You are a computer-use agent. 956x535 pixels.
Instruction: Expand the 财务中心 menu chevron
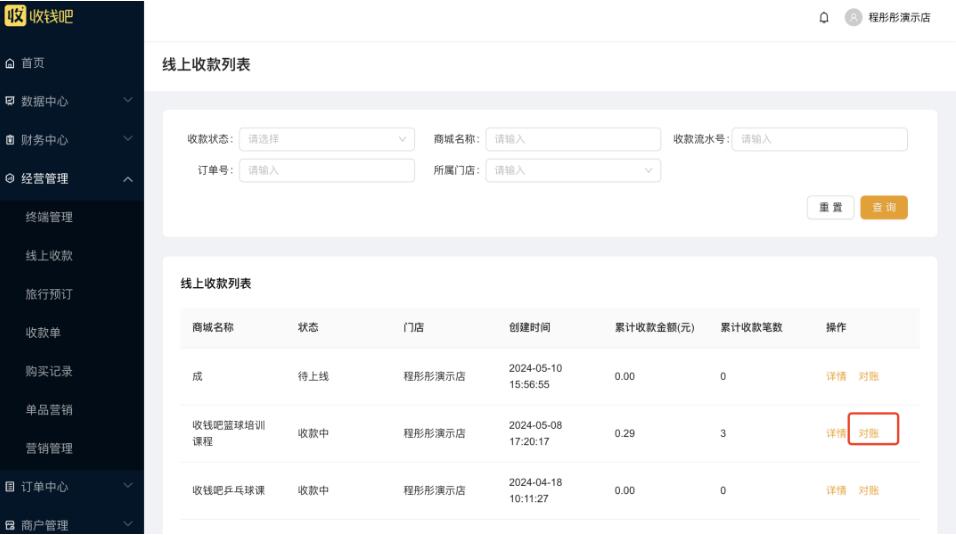pyautogui.click(x=128, y=139)
